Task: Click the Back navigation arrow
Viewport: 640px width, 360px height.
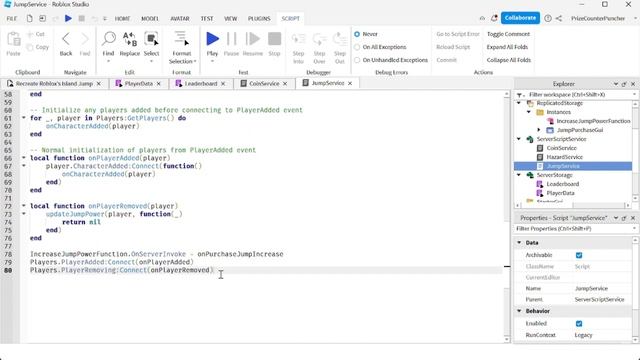Action: click(x=66, y=39)
